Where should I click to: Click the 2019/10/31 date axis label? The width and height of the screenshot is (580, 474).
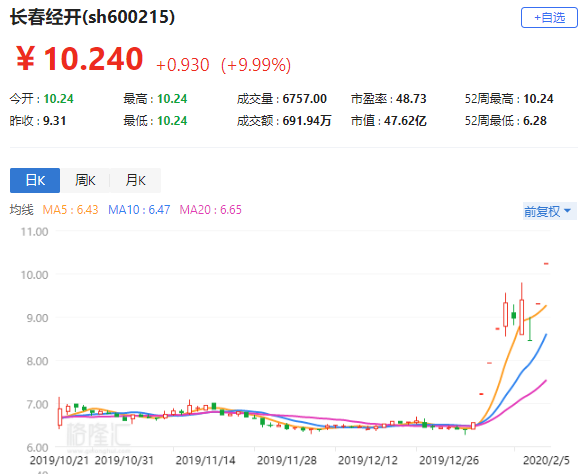(124, 460)
